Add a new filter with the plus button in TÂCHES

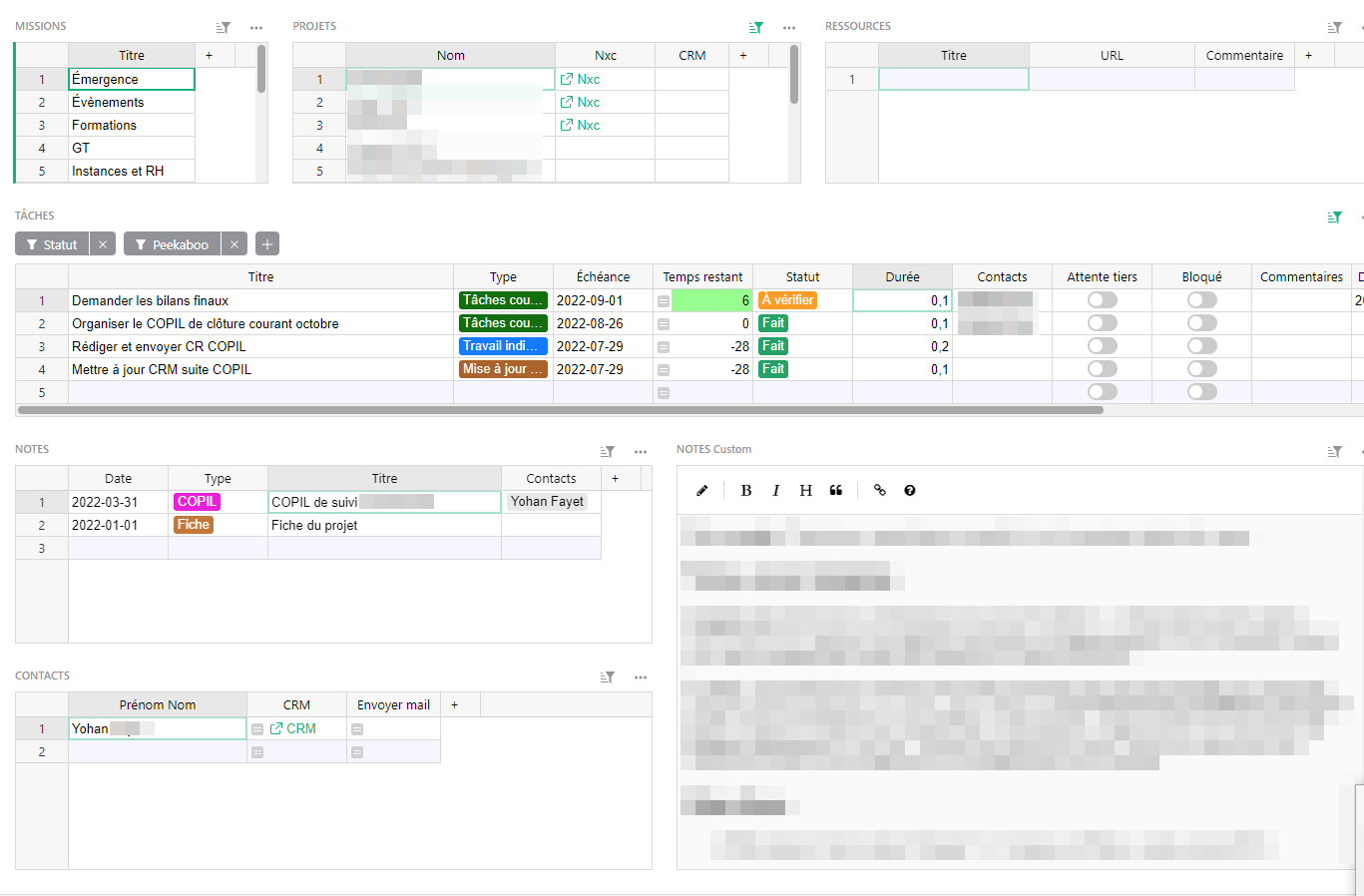coord(266,243)
